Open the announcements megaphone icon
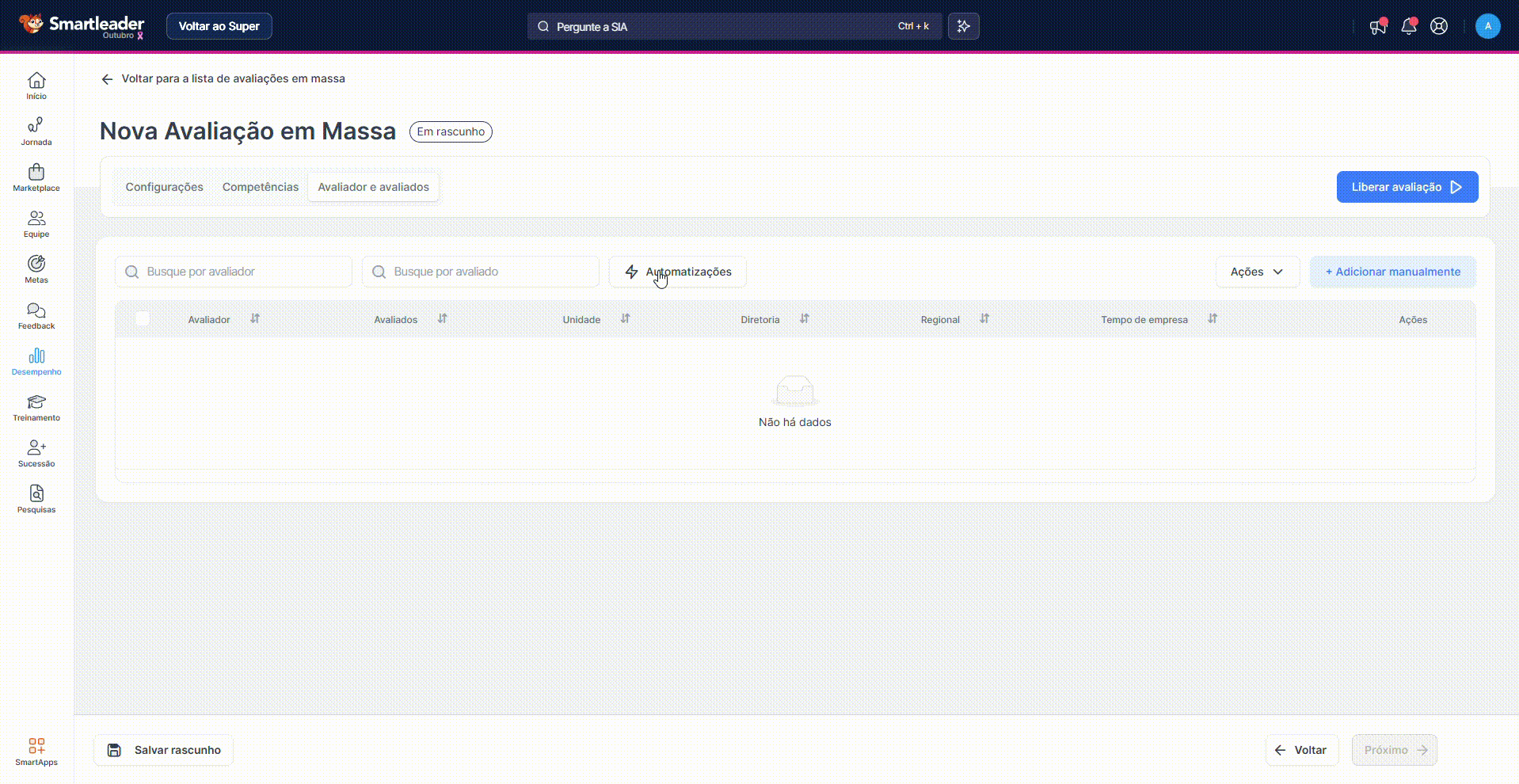This screenshot has width=1519, height=784. (x=1377, y=26)
